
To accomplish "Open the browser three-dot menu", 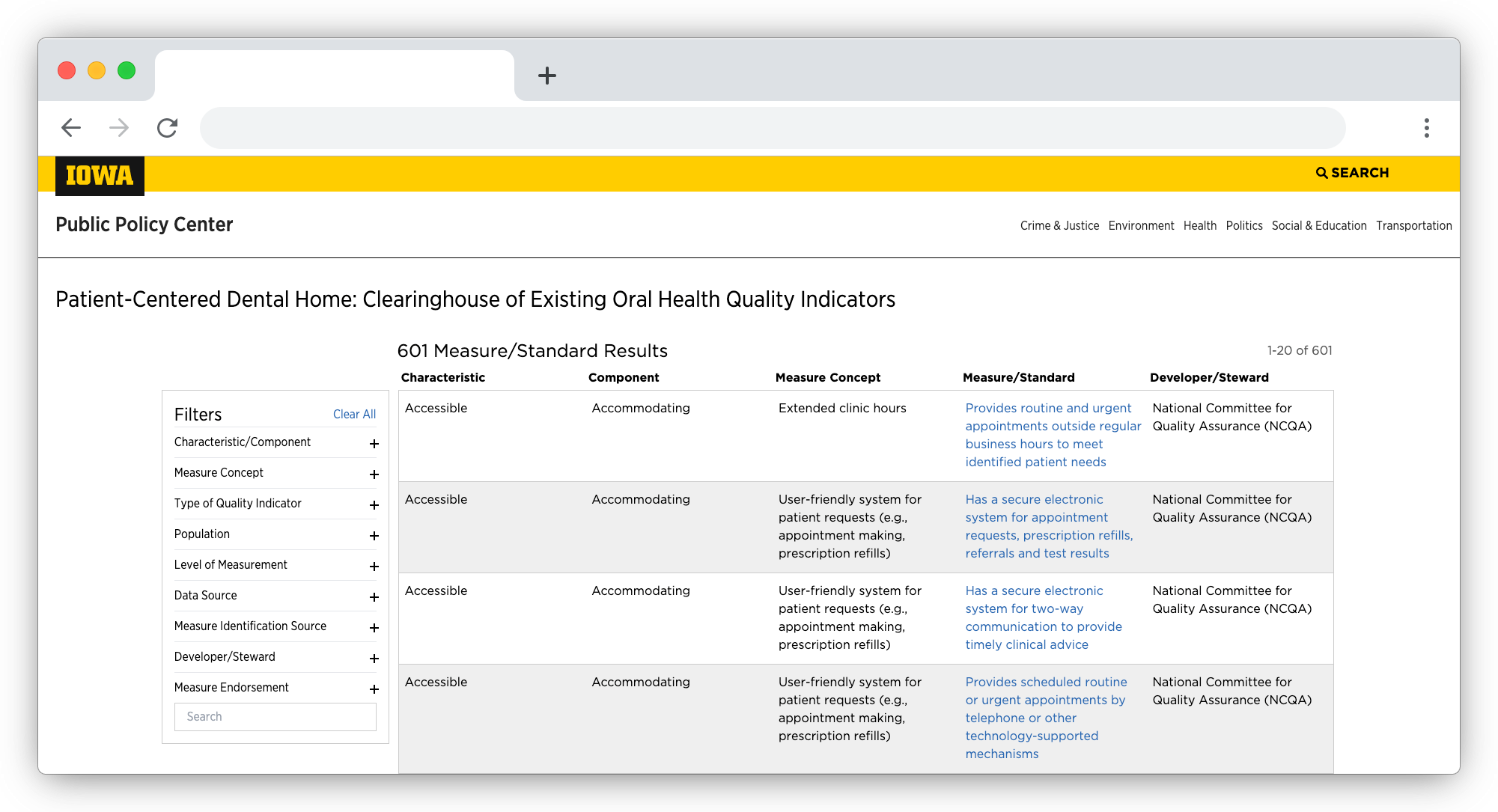I will tap(1426, 128).
